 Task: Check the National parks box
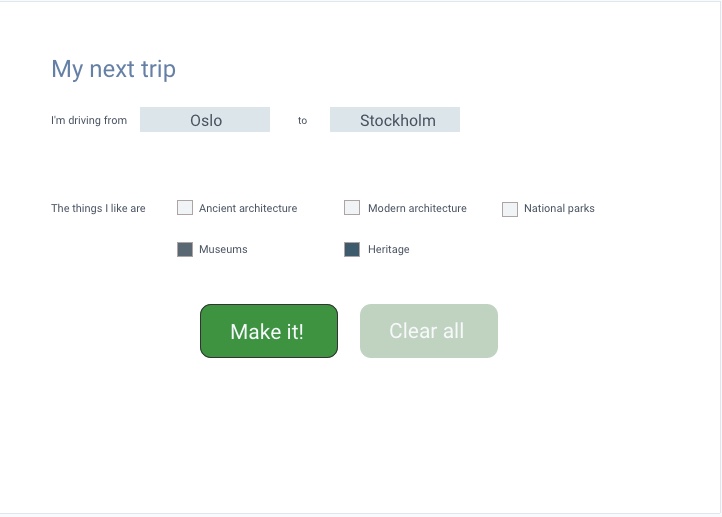[510, 209]
